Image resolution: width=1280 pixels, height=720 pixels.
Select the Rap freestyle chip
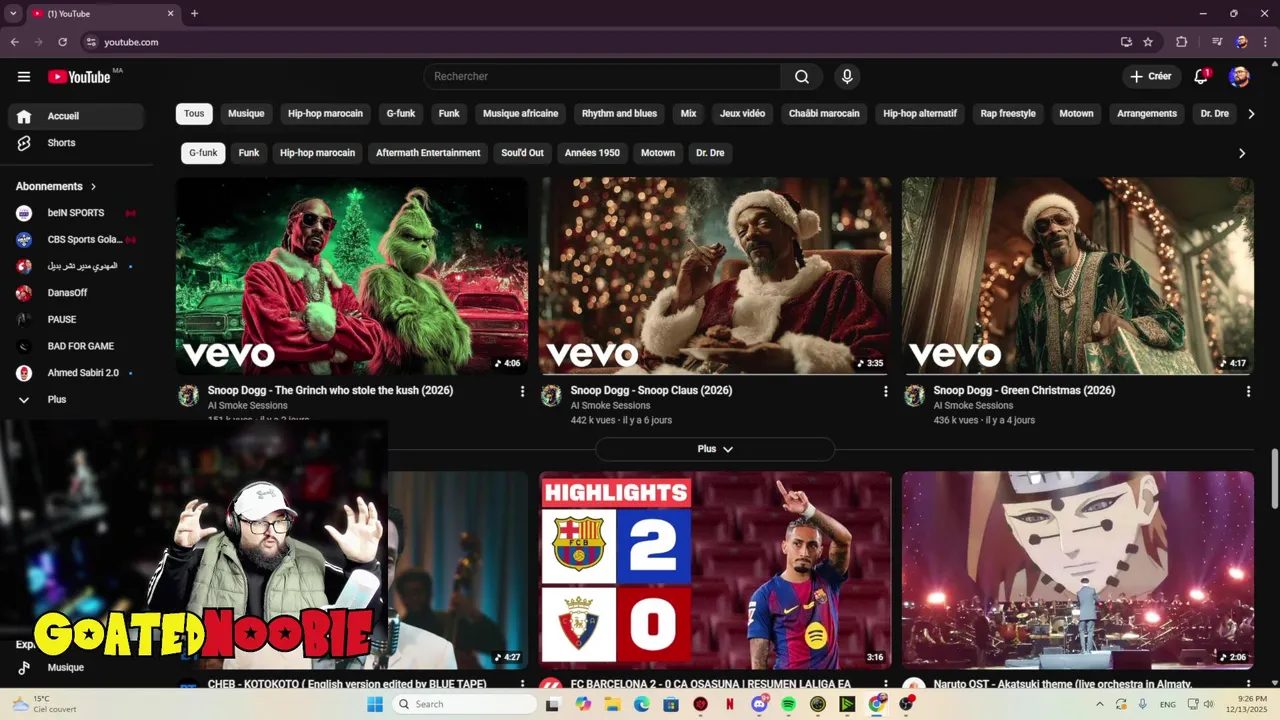1008,114
